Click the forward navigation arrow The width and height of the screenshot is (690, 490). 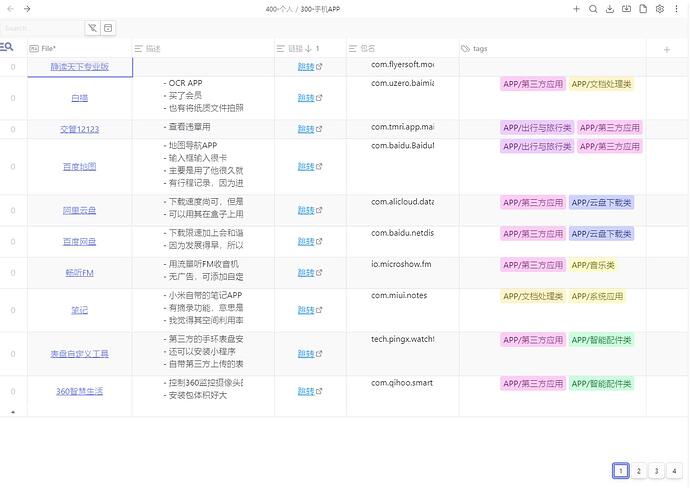pos(27,9)
